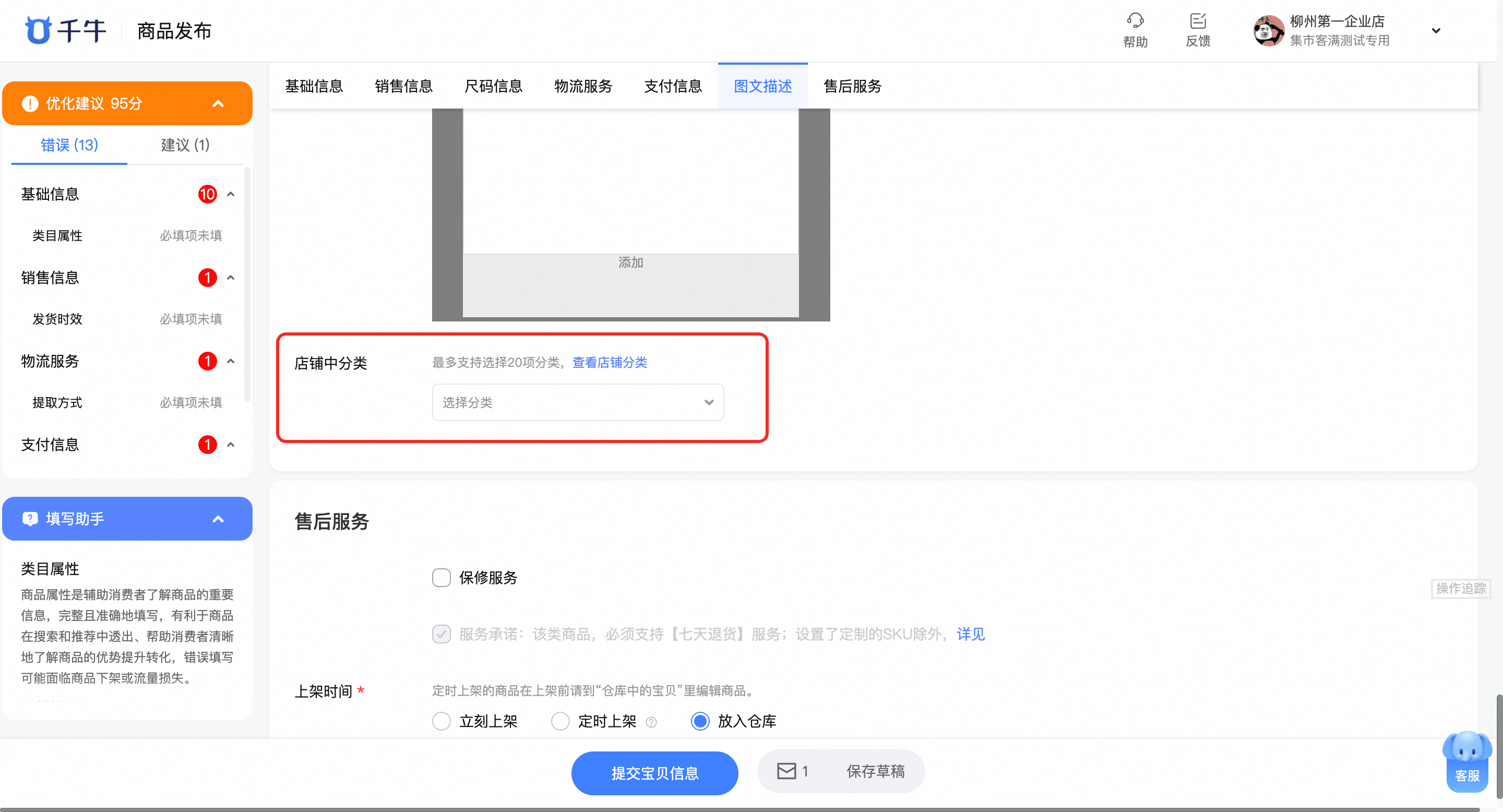Collapse the 填写助手 panel chevron
This screenshot has width=1503, height=812.
pos(218,519)
